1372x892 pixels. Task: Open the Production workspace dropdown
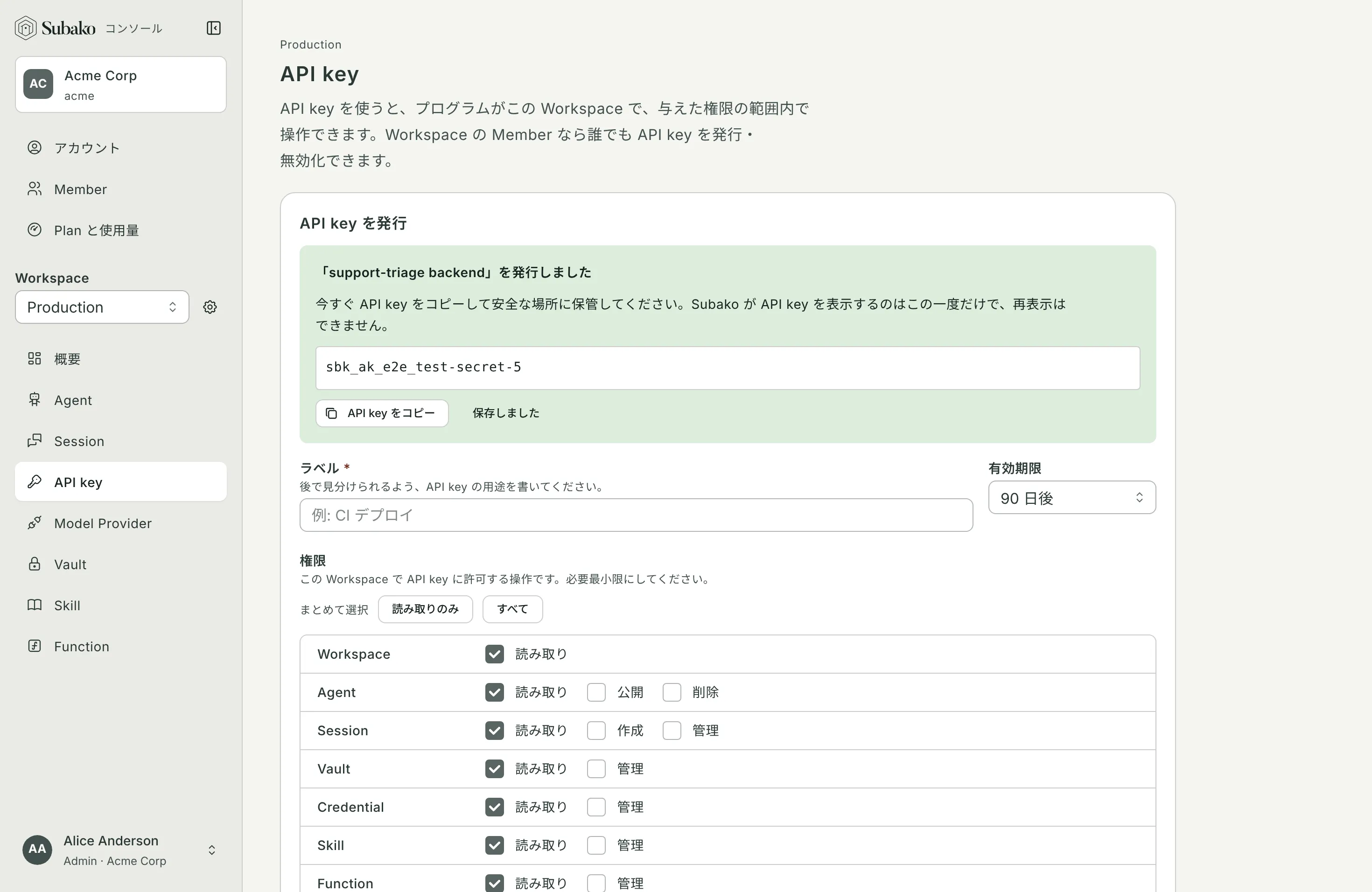[102, 307]
